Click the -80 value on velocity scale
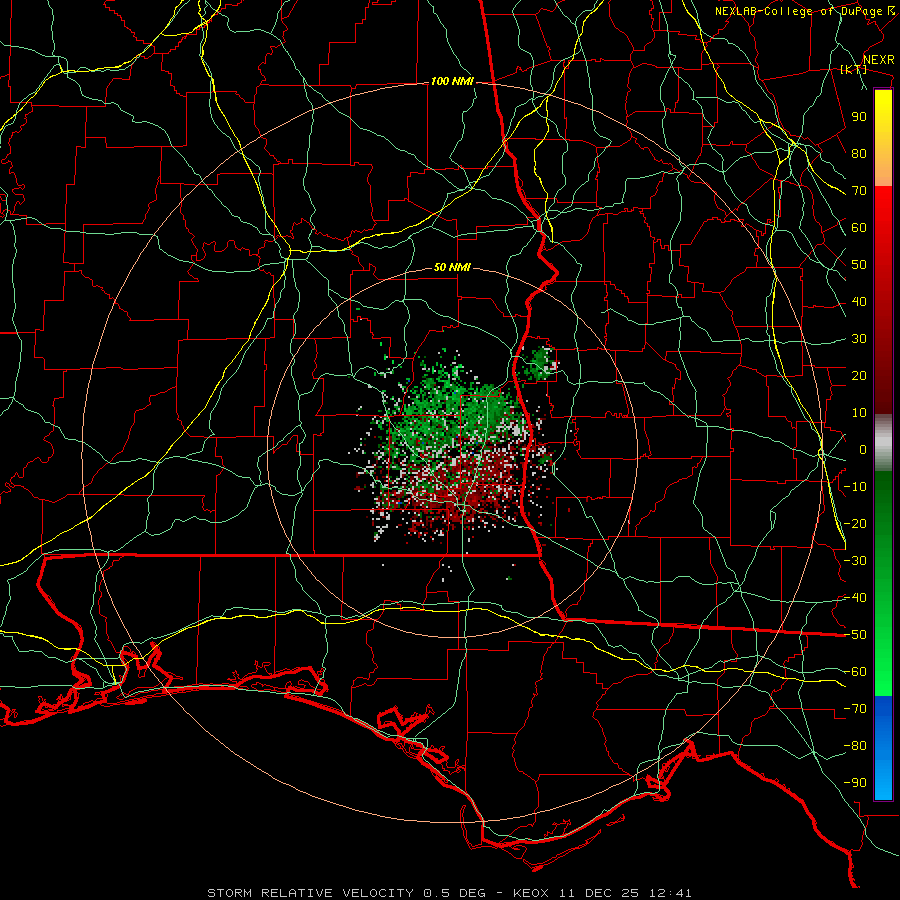Viewport: 900px width, 900px height. click(x=855, y=746)
